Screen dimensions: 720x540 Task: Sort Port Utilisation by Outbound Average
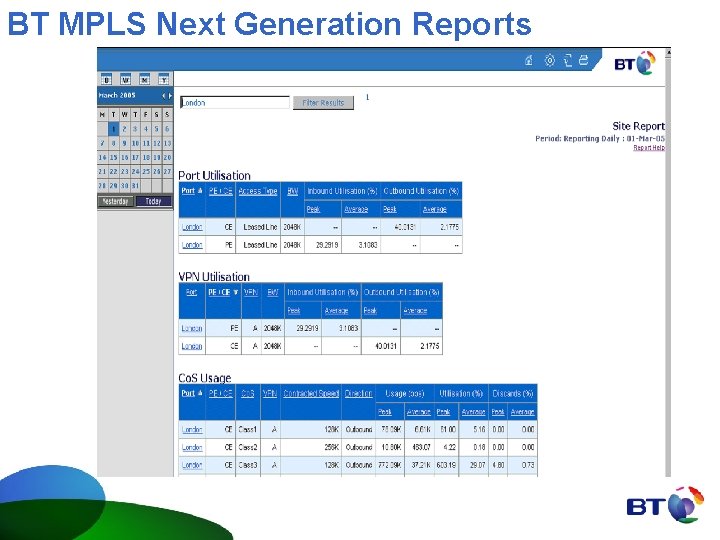(x=434, y=209)
